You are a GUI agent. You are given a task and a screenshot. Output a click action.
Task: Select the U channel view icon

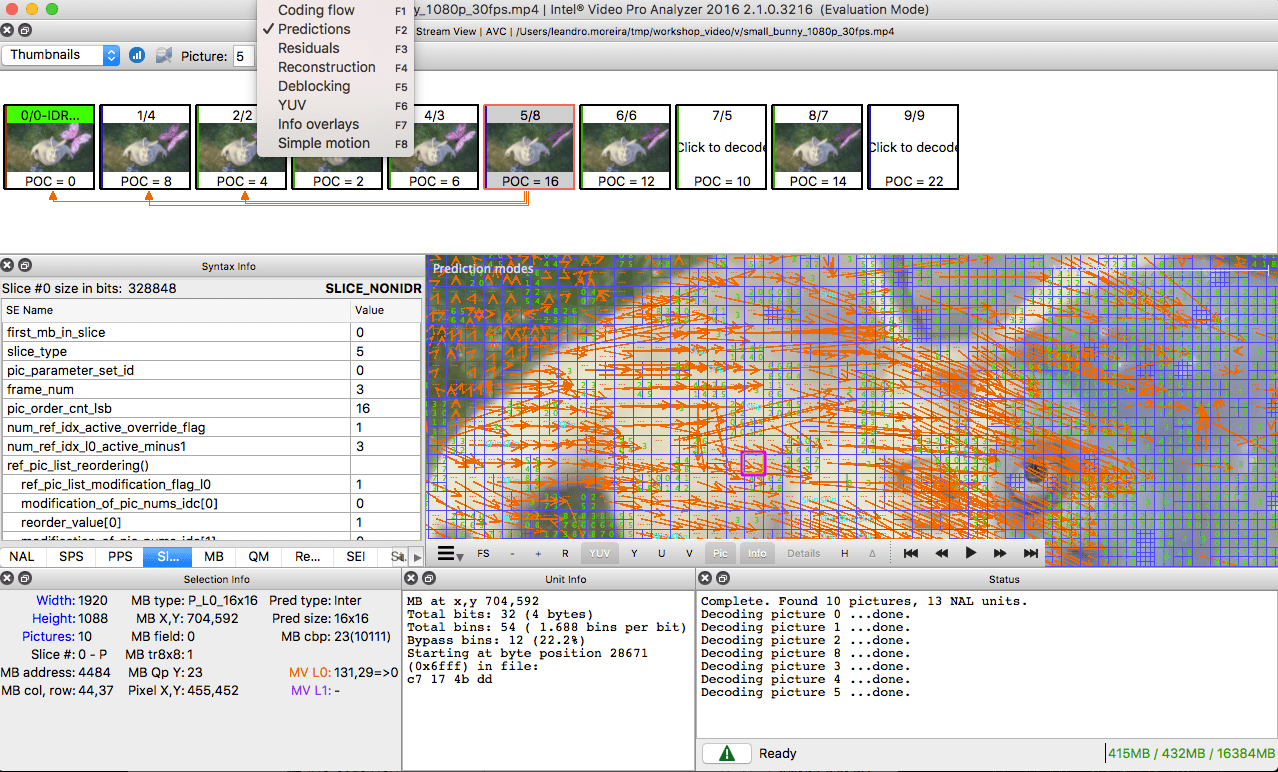coord(660,552)
